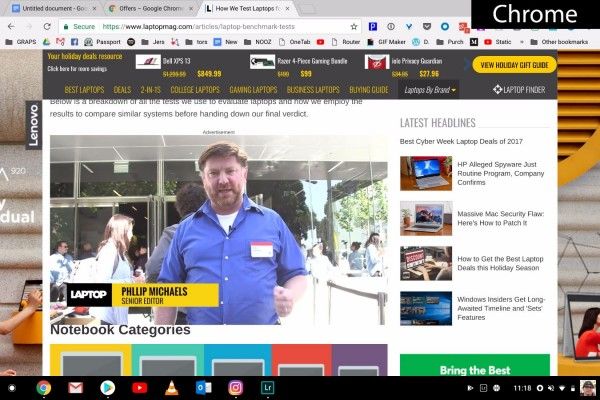Image resolution: width=600 pixels, height=400 pixels.
Task: Open the Buying Guide menu item
Action: click(x=369, y=90)
